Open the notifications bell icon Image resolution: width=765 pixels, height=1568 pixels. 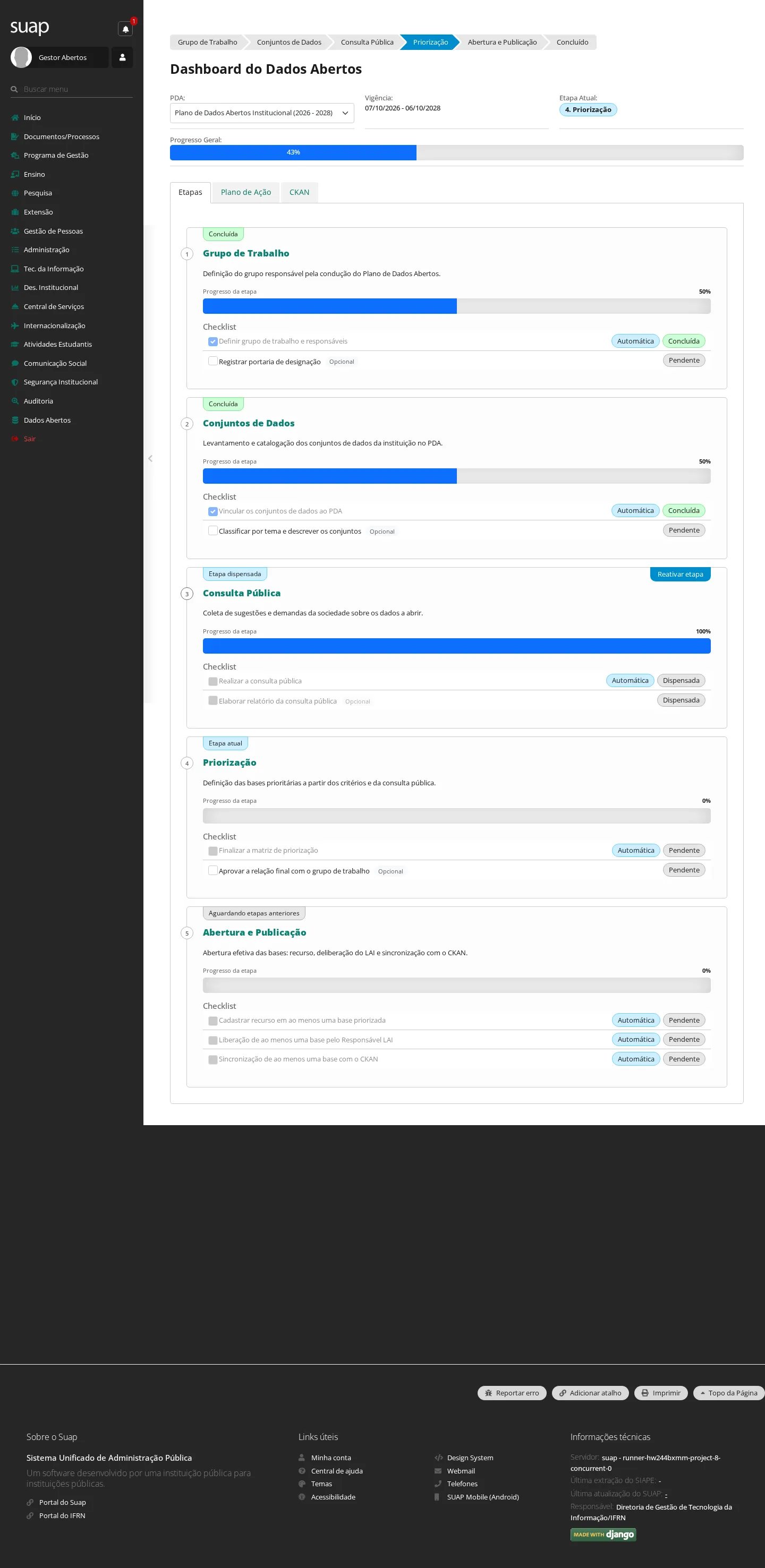click(x=125, y=29)
